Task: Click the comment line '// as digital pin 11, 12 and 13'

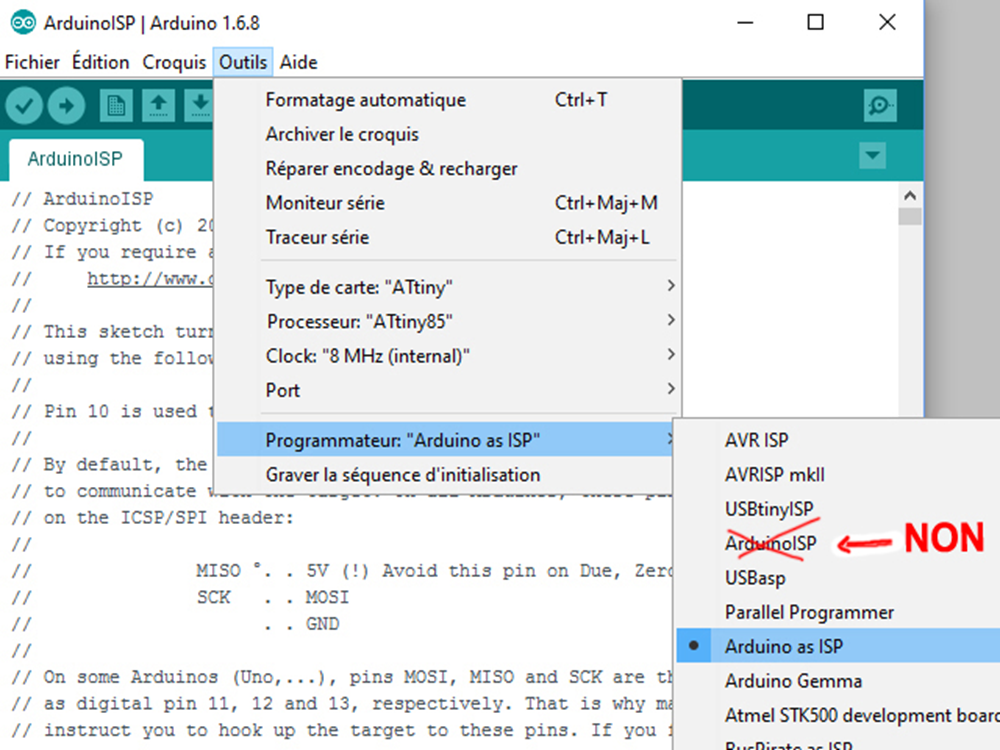Action: 341,703
